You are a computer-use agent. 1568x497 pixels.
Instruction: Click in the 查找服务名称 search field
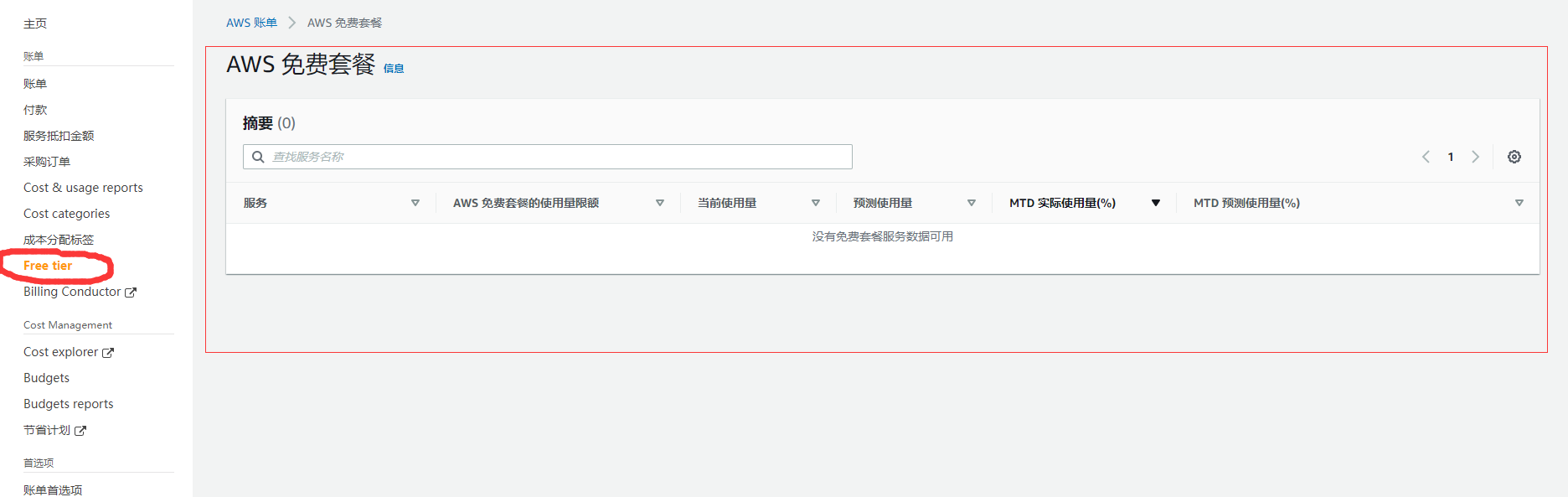coord(548,157)
